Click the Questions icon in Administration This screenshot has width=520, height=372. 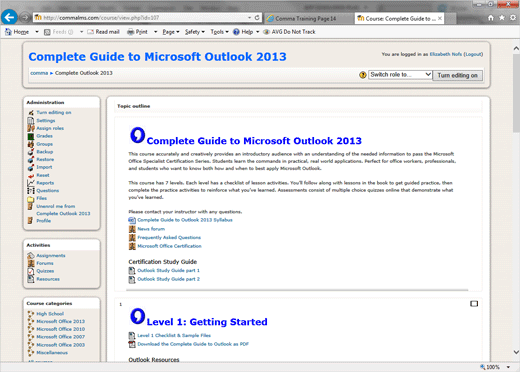31,191
